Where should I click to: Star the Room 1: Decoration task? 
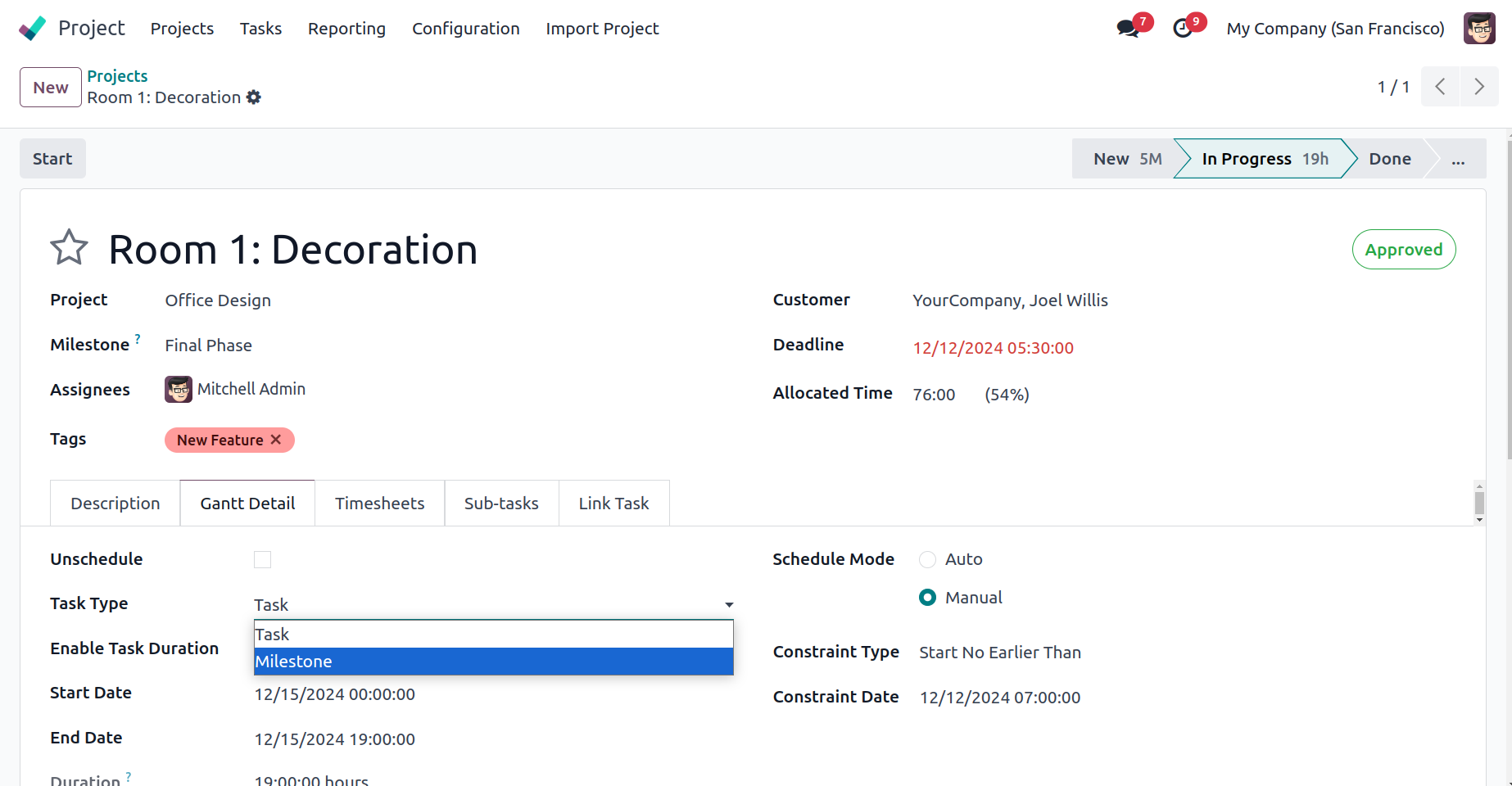tap(69, 248)
